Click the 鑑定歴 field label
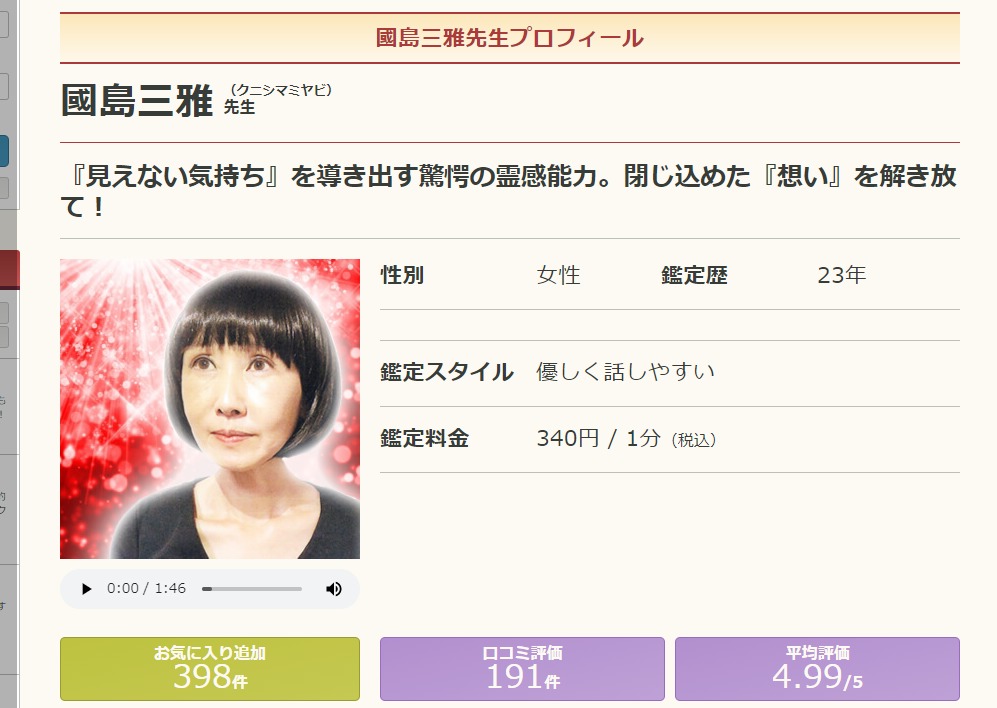Viewport: 997px width, 708px height. coord(694,275)
